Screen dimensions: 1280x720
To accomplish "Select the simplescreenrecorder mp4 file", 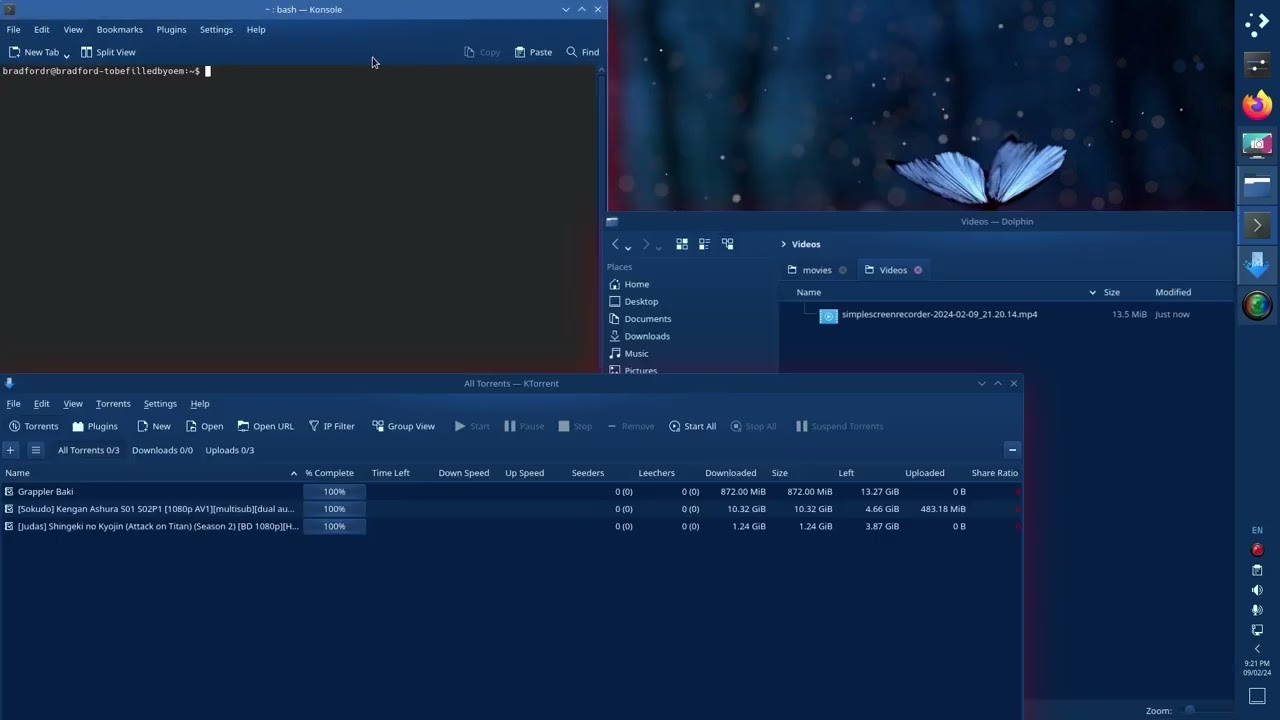I will pos(939,314).
